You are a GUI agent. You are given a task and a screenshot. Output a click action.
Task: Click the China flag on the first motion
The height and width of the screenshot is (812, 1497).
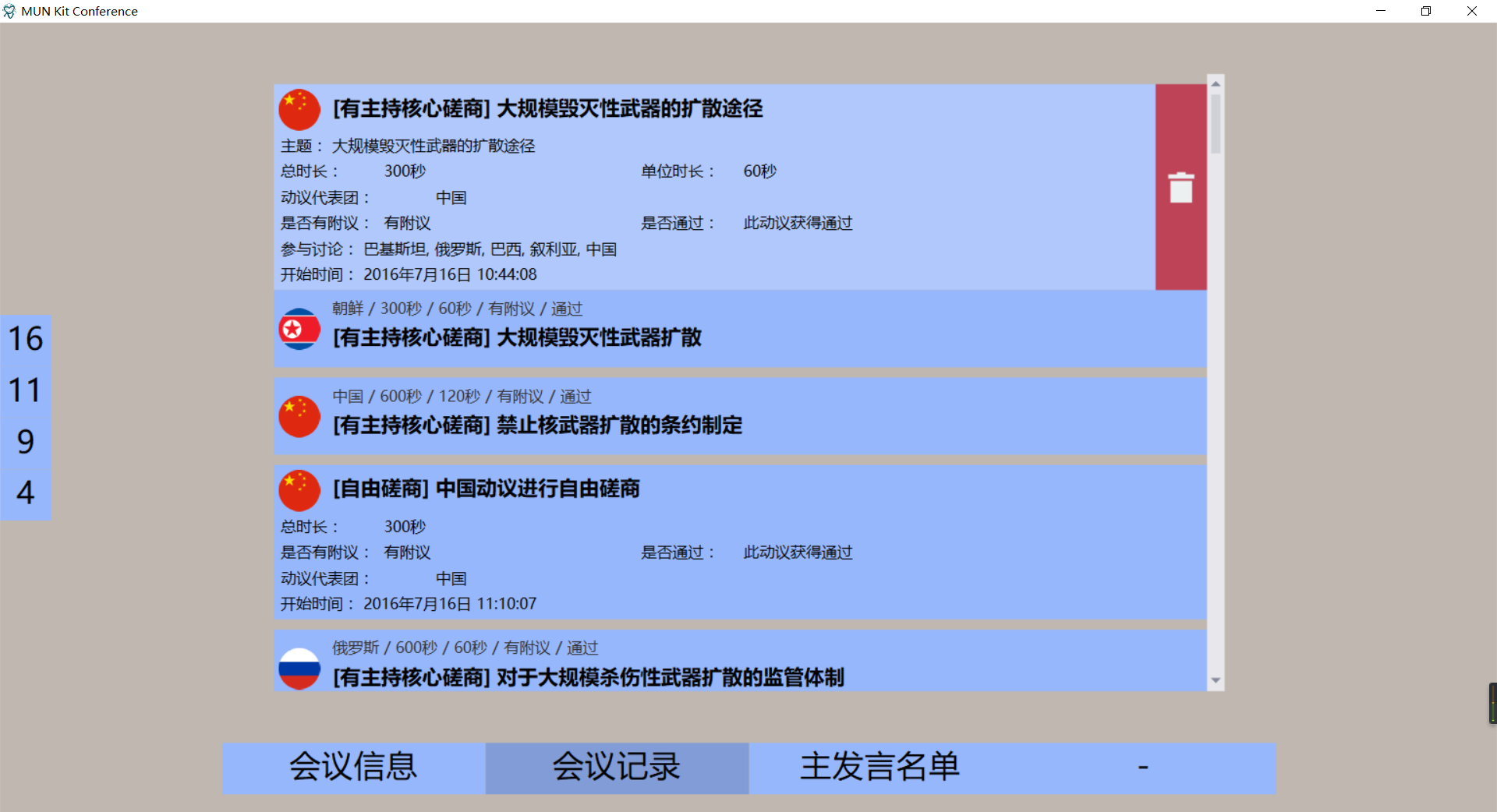[299, 109]
